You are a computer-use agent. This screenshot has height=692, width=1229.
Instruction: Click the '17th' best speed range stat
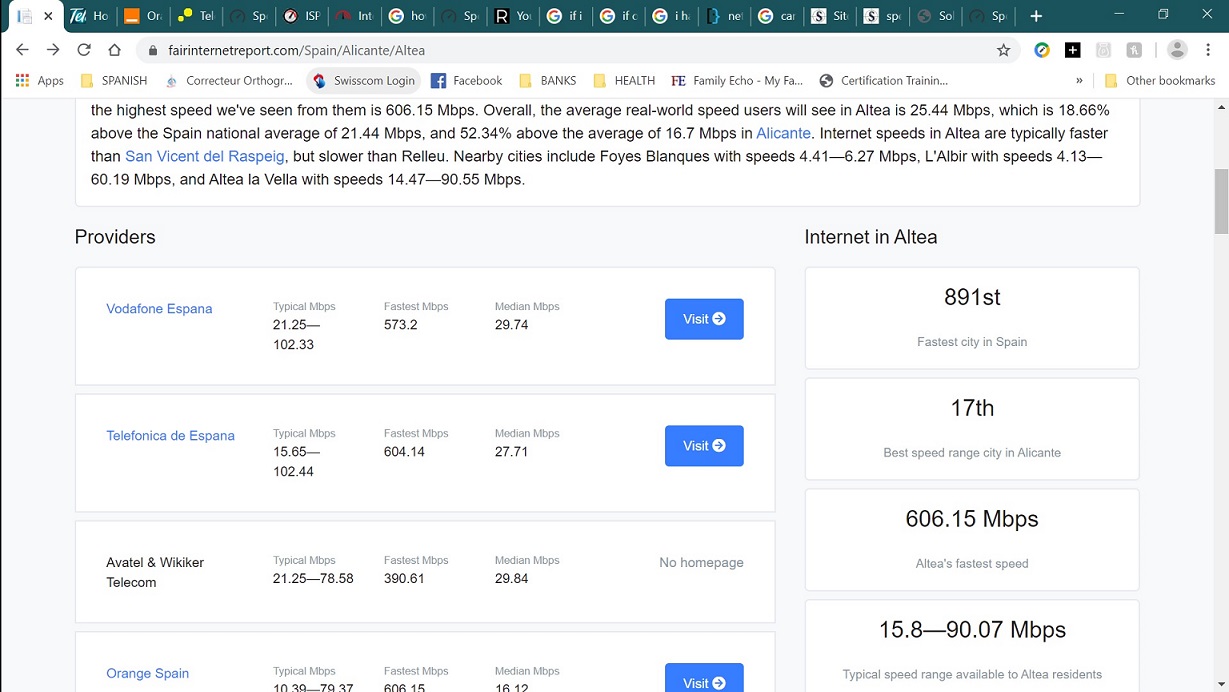click(x=972, y=408)
